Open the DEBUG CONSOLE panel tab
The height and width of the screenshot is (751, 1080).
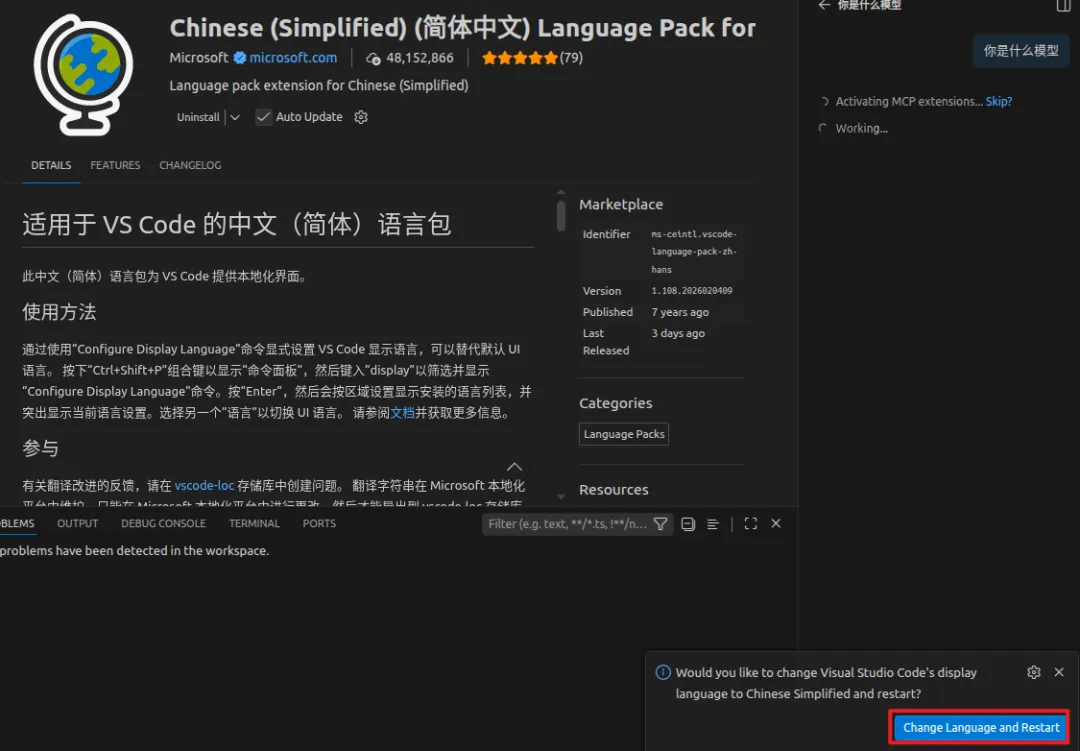[163, 524]
